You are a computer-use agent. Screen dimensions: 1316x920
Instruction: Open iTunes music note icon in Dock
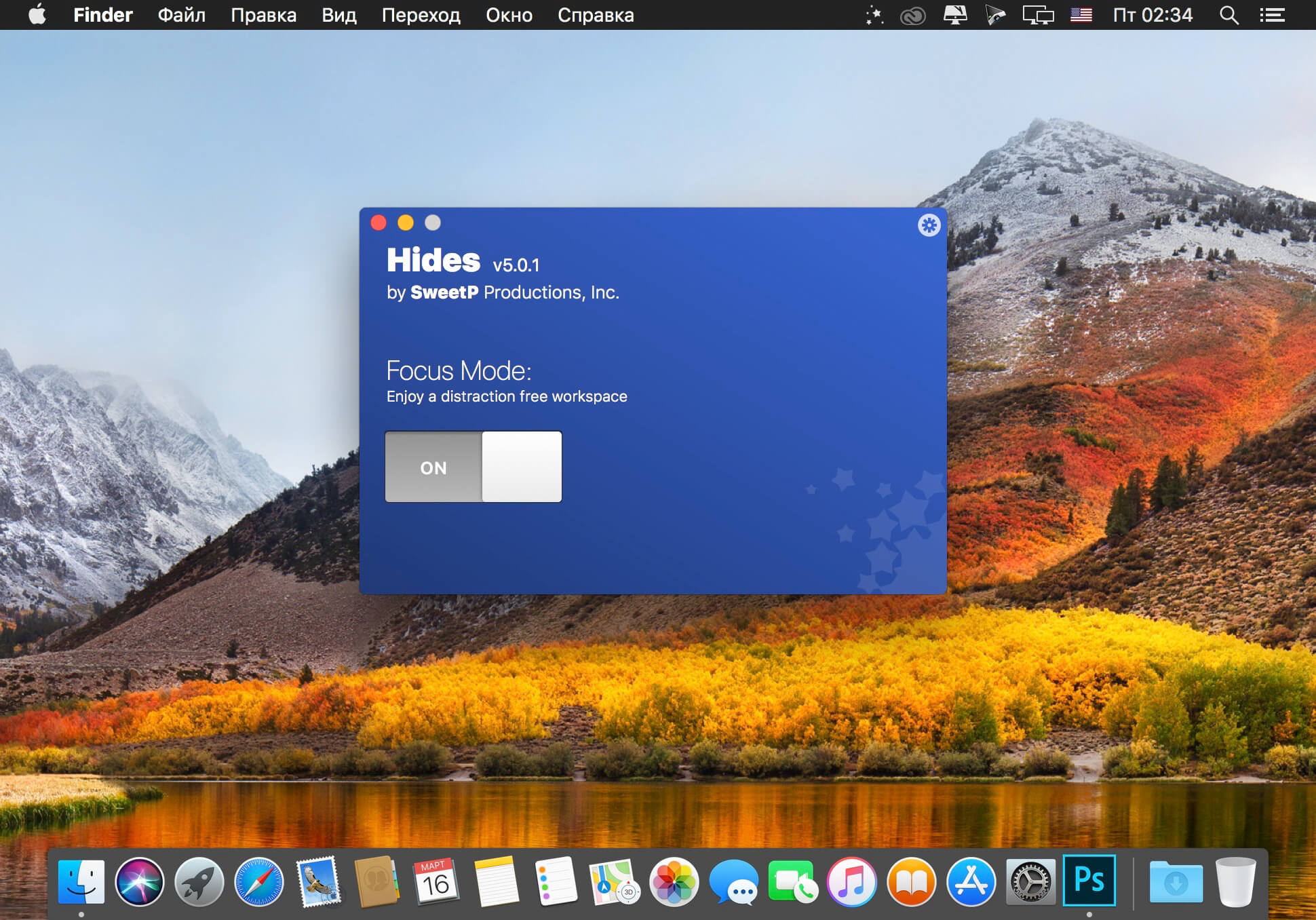coord(852,882)
